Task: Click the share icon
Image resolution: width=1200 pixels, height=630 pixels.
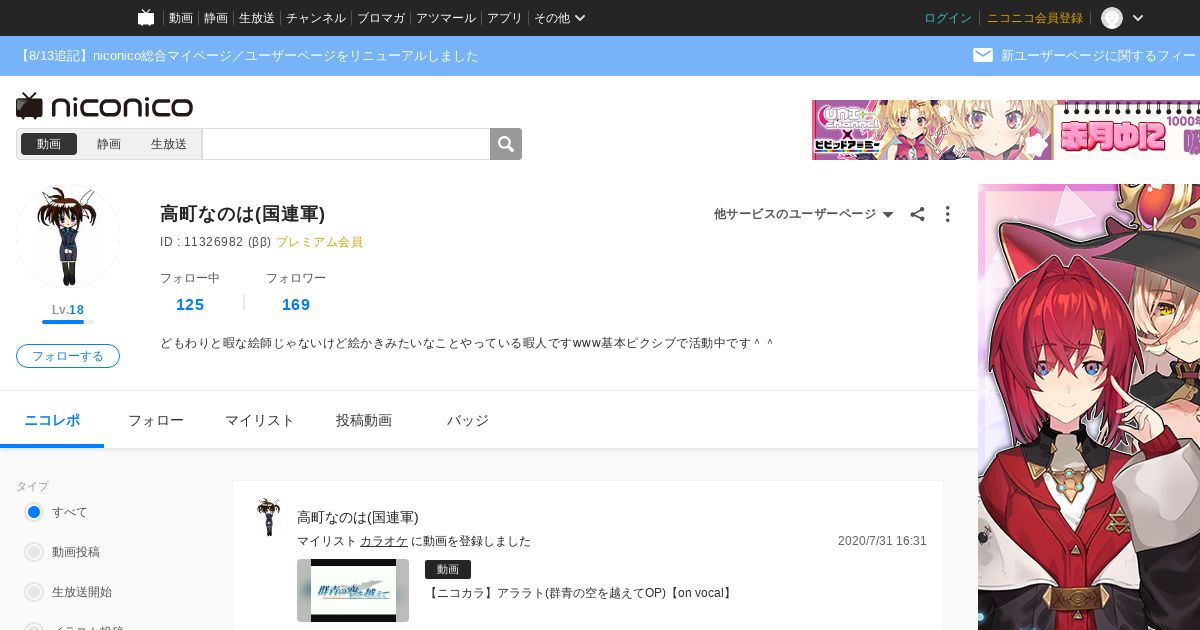Action: point(917,214)
